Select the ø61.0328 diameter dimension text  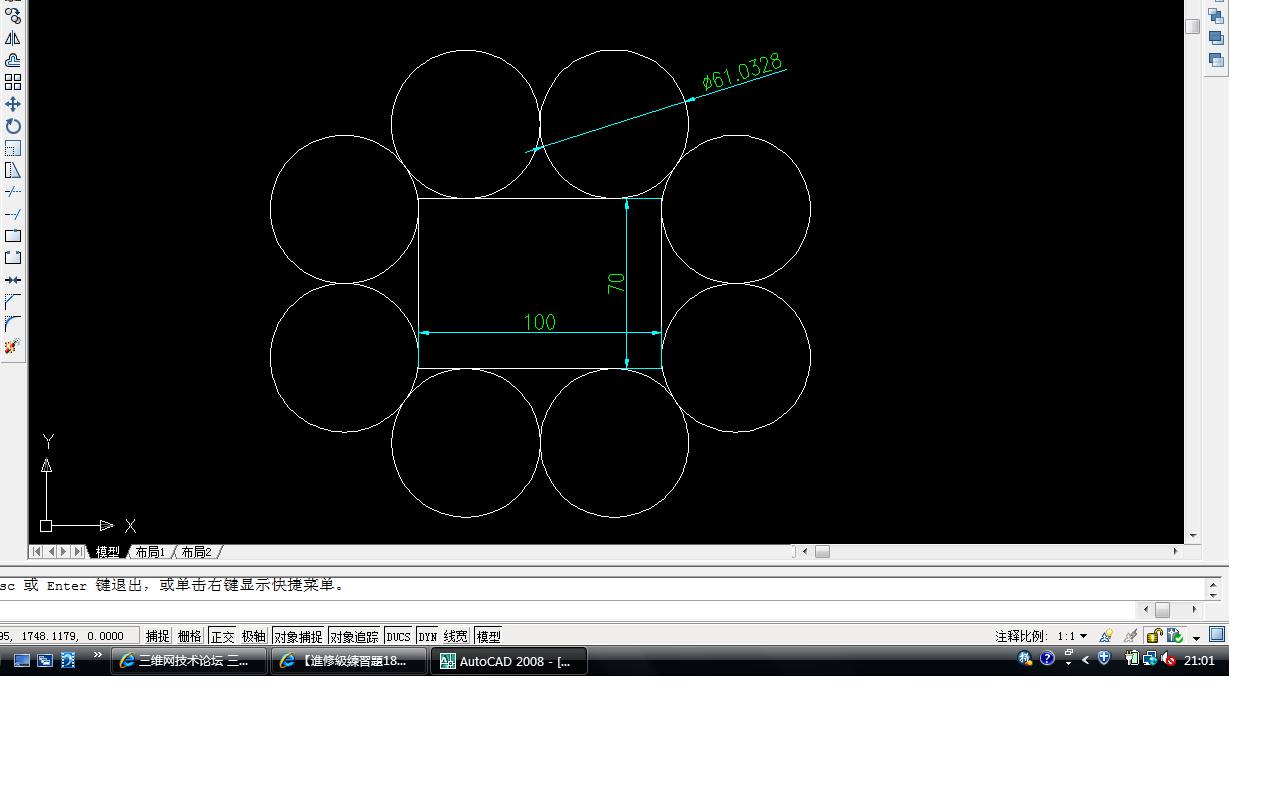click(742, 73)
